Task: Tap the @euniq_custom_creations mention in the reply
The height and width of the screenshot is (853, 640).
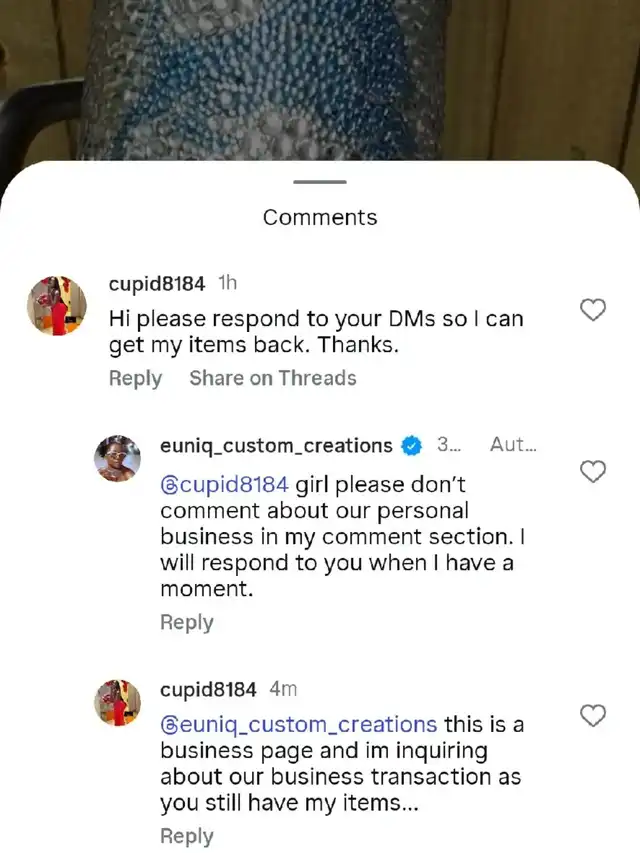Action: pyautogui.click(x=298, y=724)
